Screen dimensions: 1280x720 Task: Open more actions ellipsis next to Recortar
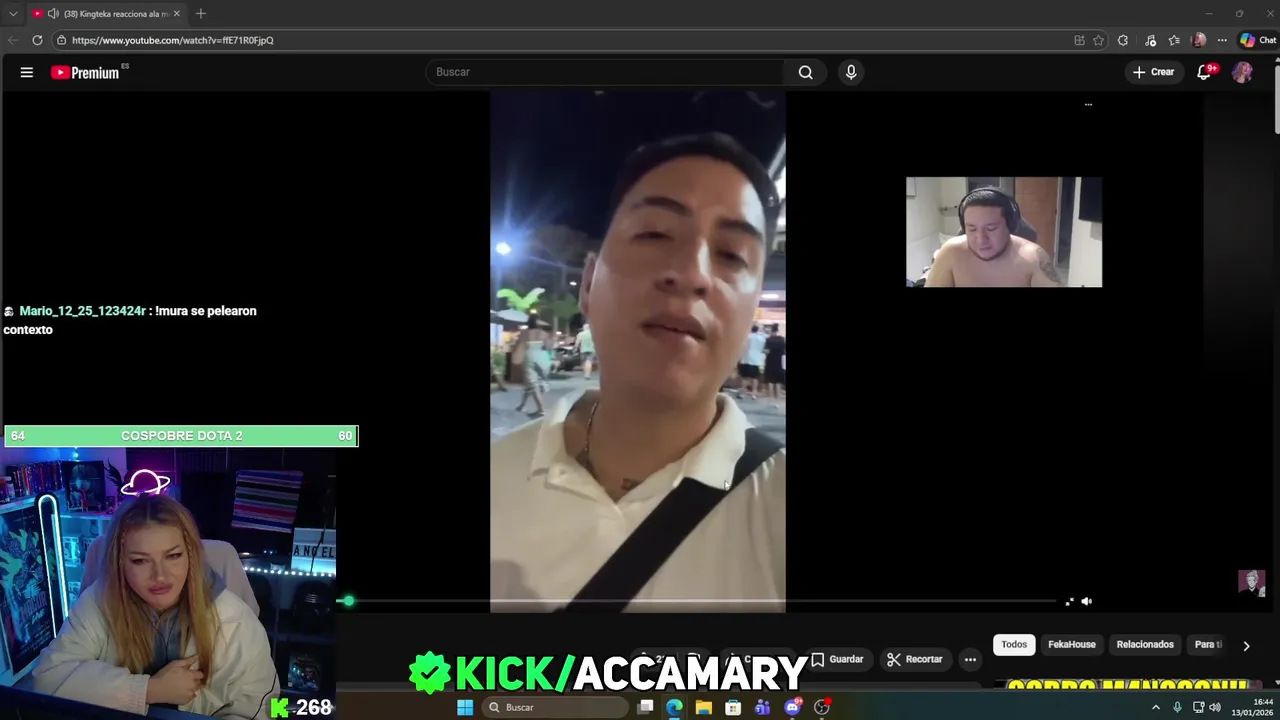(970, 659)
